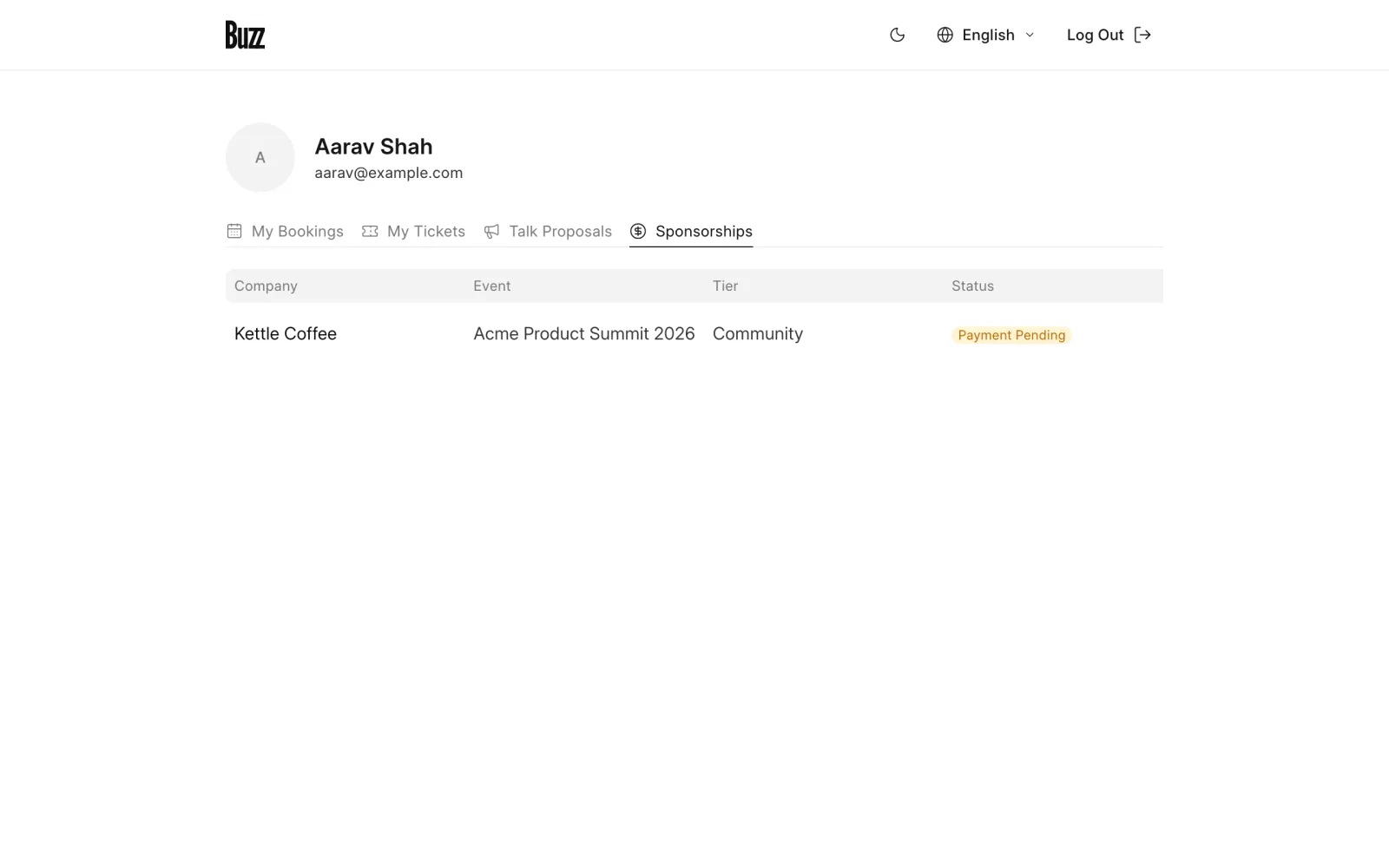This screenshot has width=1389, height=868.
Task: Open the English language dropdown
Action: pos(986,35)
